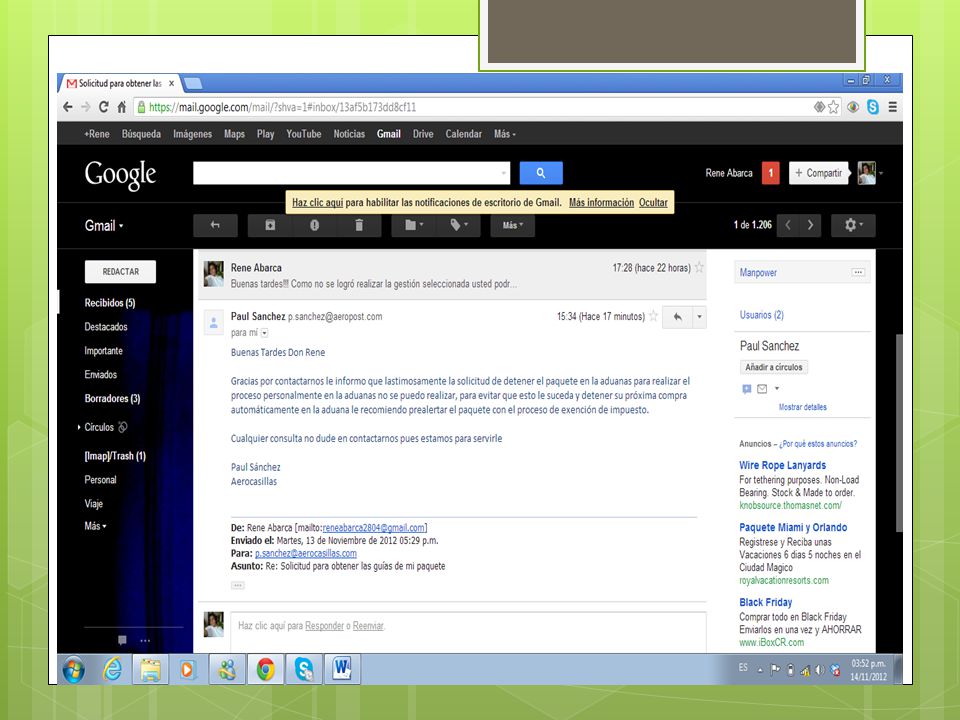Click the p.sanchez@aerocasillas.com email link
Viewport: 960px width, 720px height.
[x=306, y=553]
